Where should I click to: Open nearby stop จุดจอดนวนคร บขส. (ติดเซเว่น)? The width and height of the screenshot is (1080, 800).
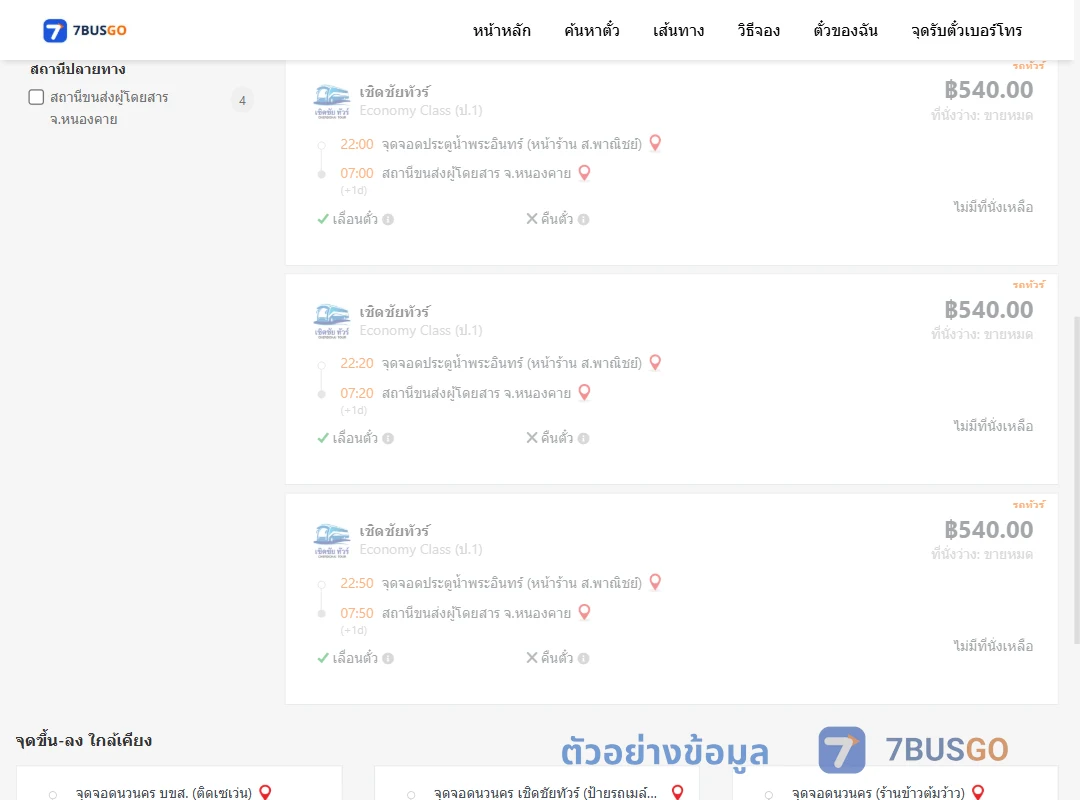click(x=164, y=792)
